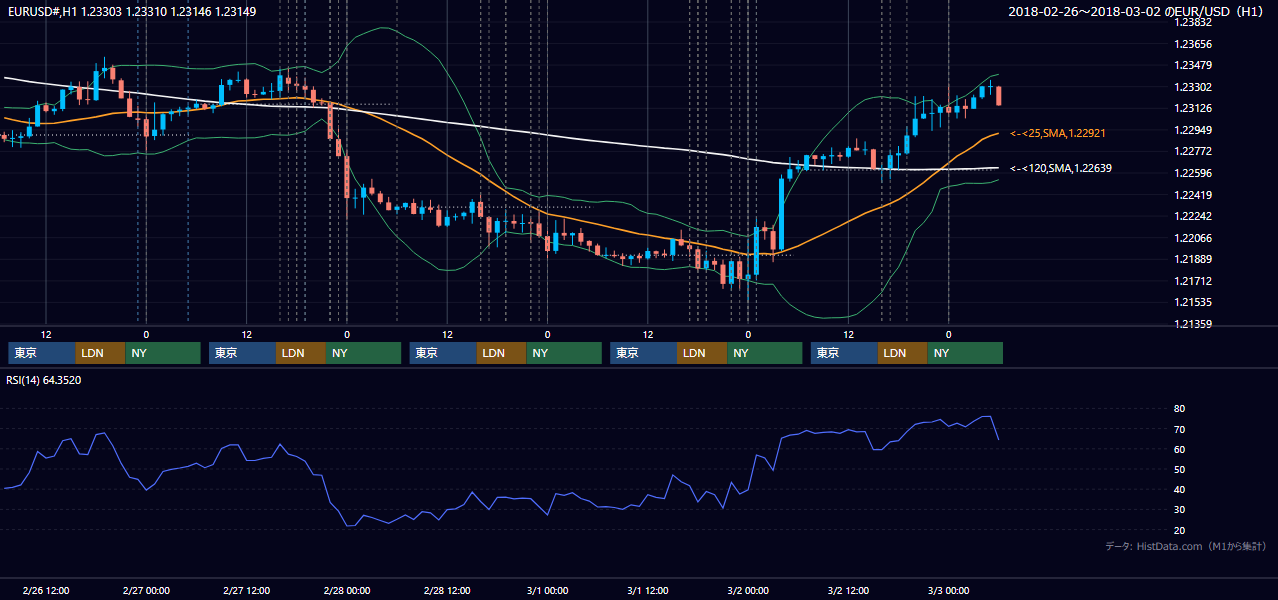Click RSI scale value 30
The image size is (1278, 600).
coord(1180,509)
